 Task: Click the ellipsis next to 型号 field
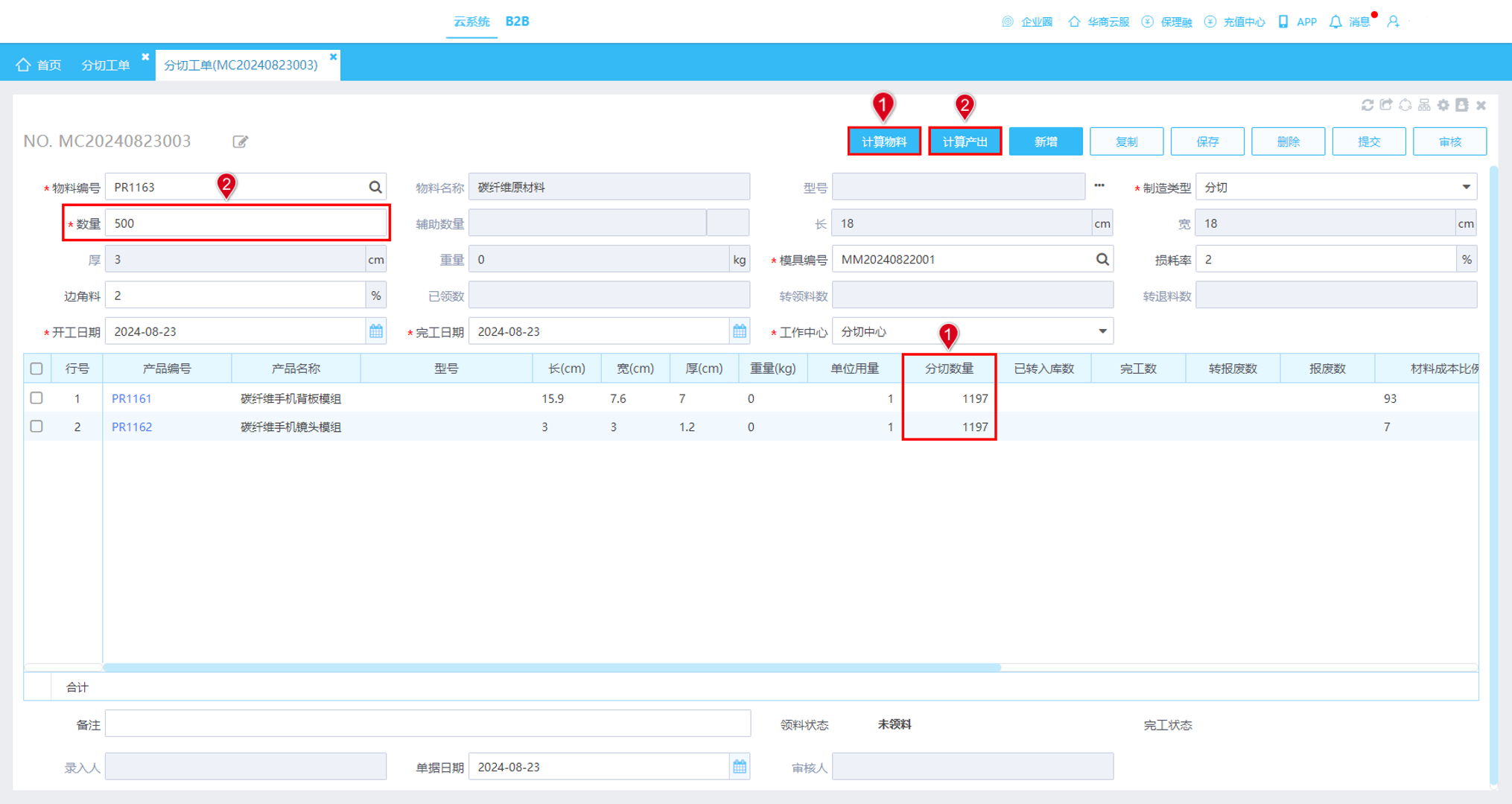pos(1099,185)
